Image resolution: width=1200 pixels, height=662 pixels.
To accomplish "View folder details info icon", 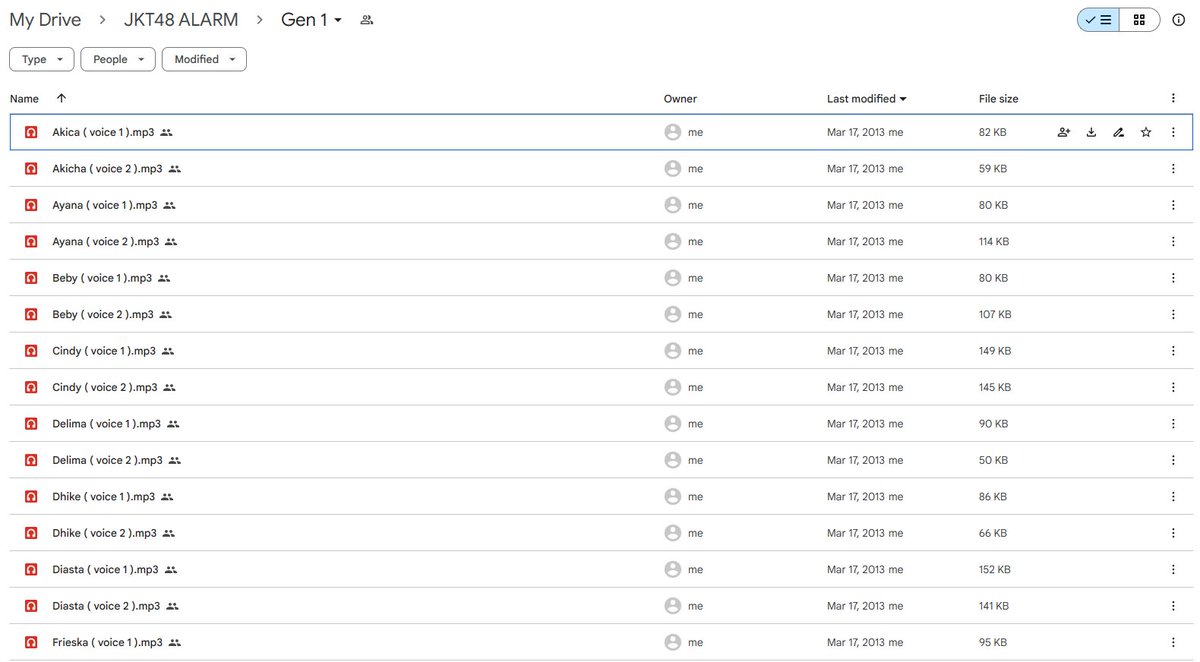I will 1178,20.
